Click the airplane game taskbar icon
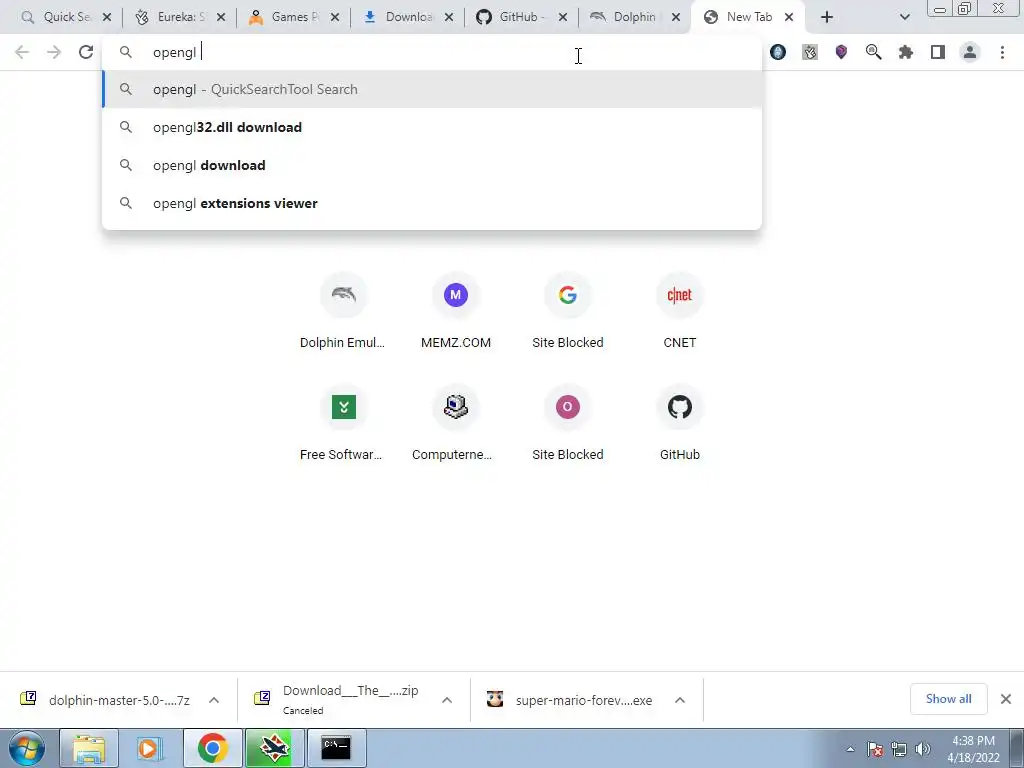1024x768 pixels. tap(274, 748)
